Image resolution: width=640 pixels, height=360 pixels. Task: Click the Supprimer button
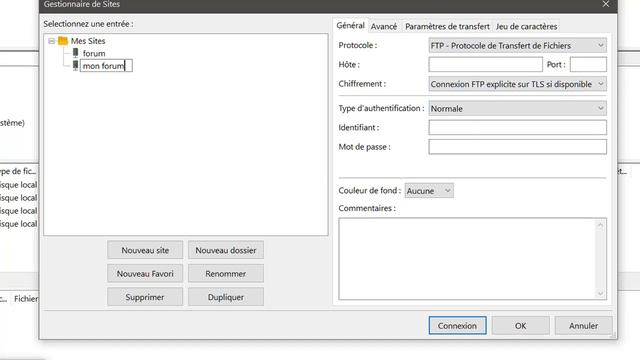coord(145,297)
